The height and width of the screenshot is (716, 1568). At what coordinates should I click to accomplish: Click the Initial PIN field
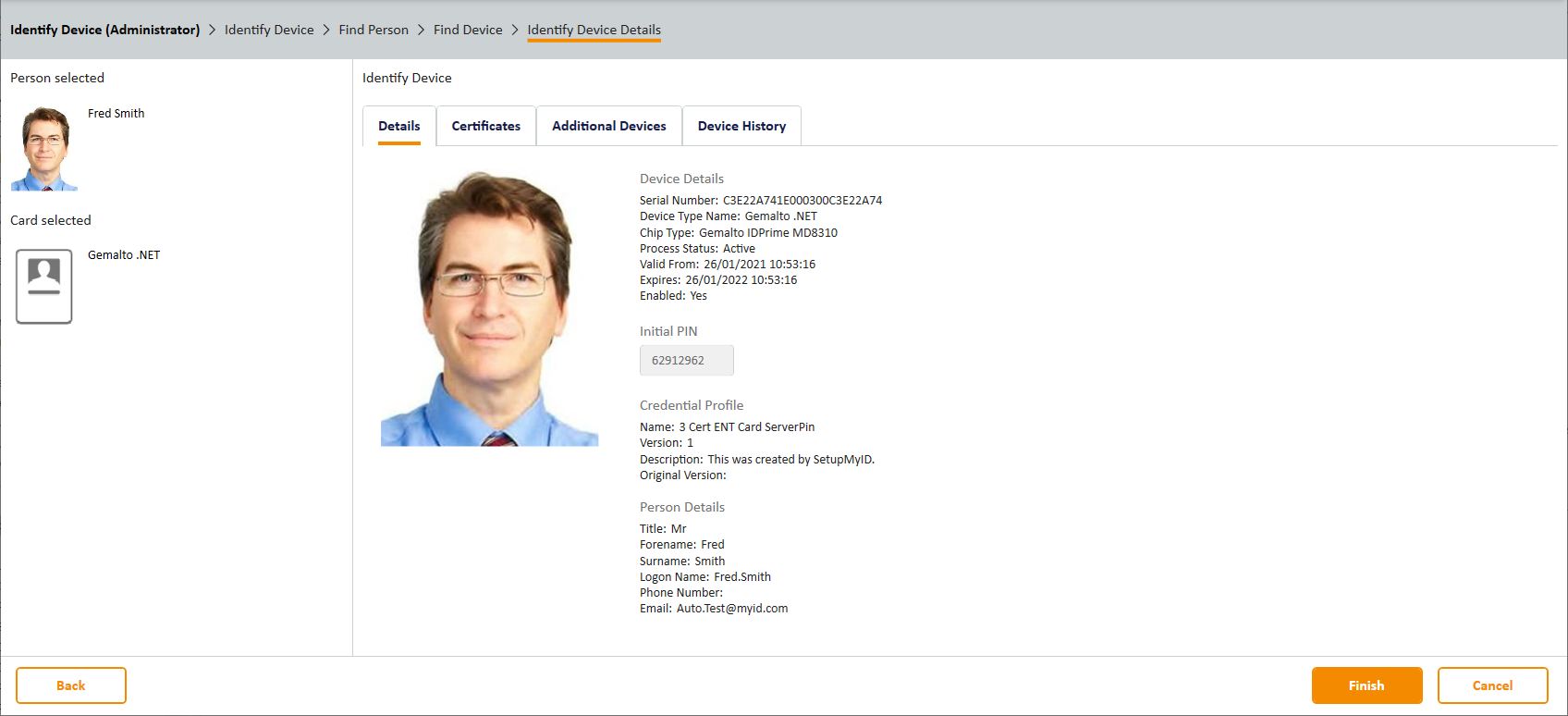point(686,361)
